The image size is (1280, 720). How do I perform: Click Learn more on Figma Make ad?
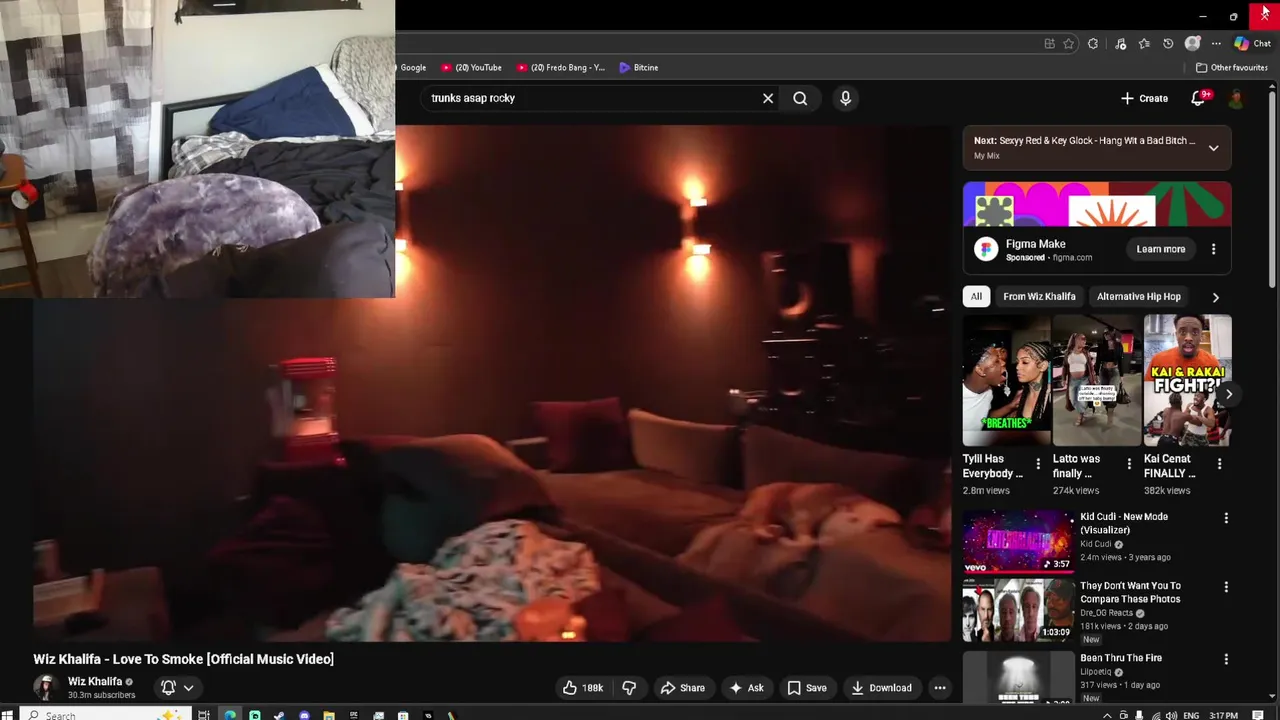tap(1160, 249)
